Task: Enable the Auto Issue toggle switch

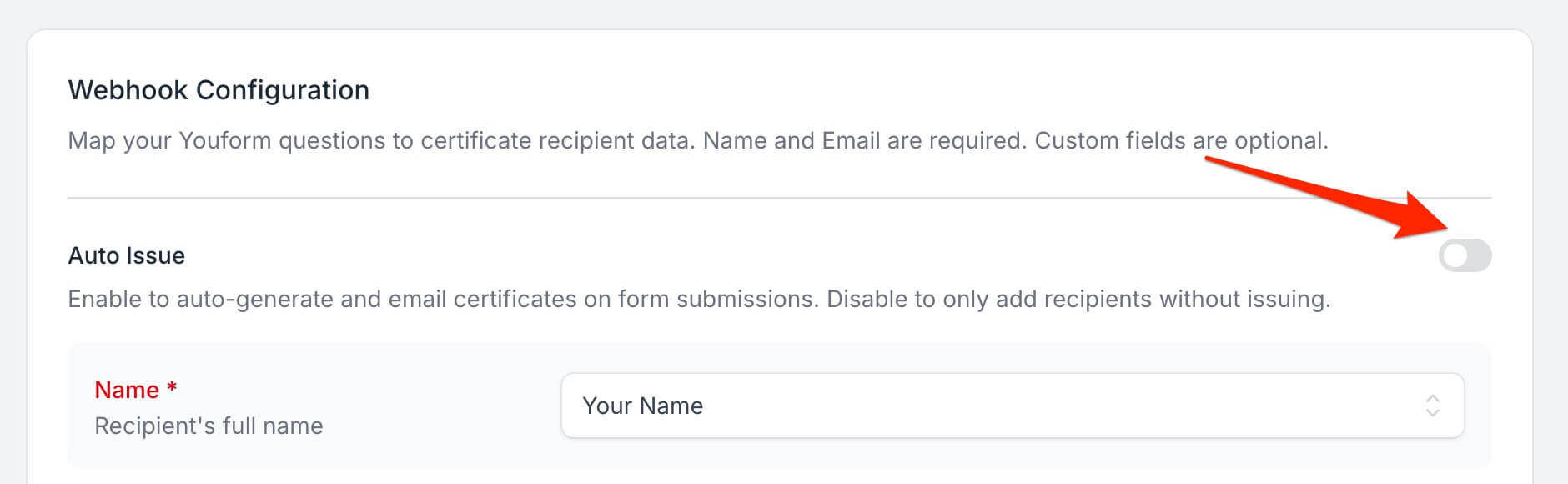Action: [1465, 255]
